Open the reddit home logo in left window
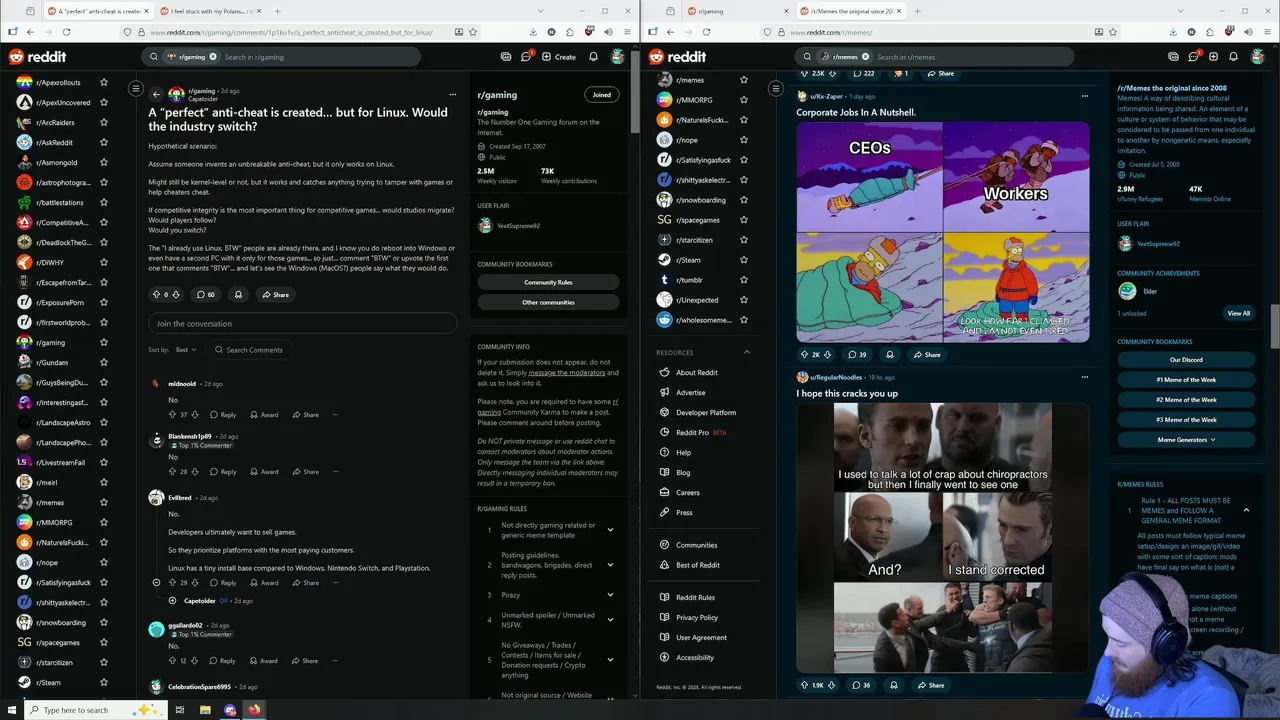Screen dimensions: 1280x720 [36, 57]
